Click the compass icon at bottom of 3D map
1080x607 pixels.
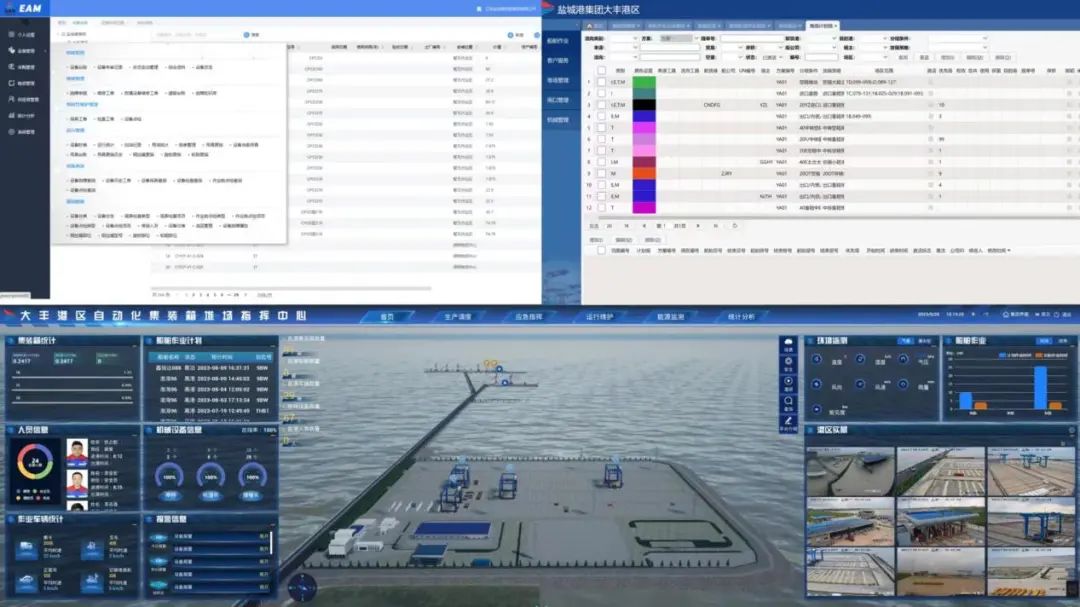click(x=301, y=588)
